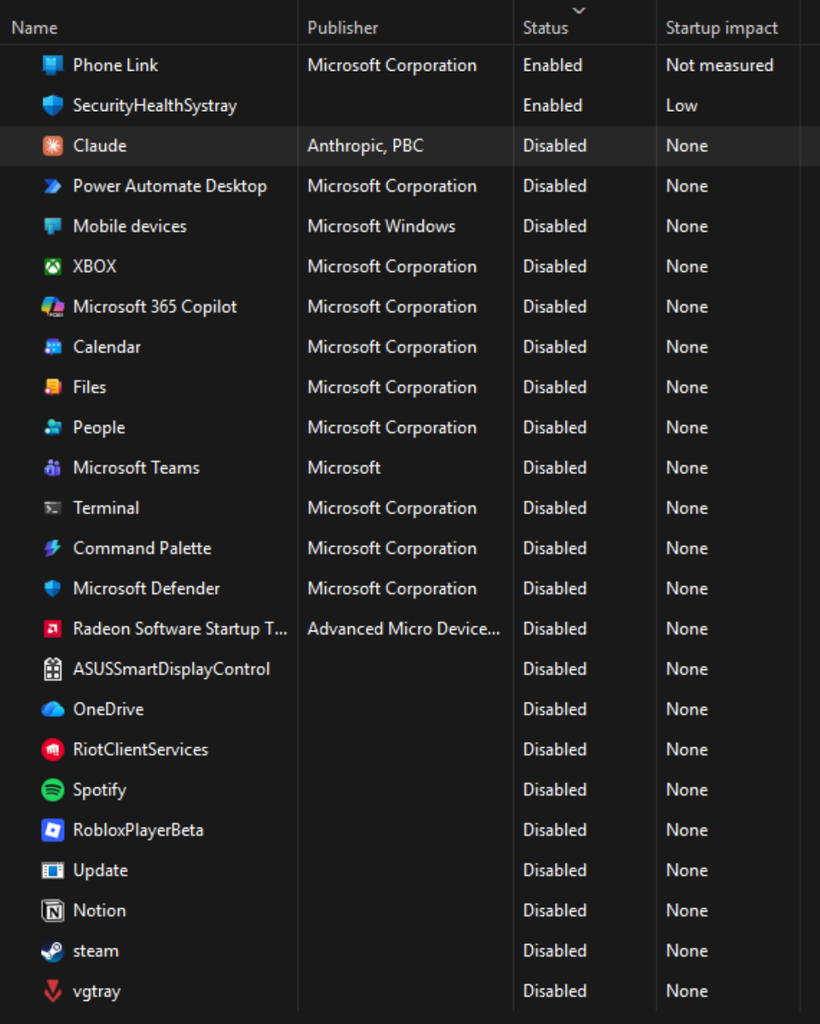Click the RobloxPlayerBeta icon
Screen dimensions: 820x1024
tap(53, 830)
